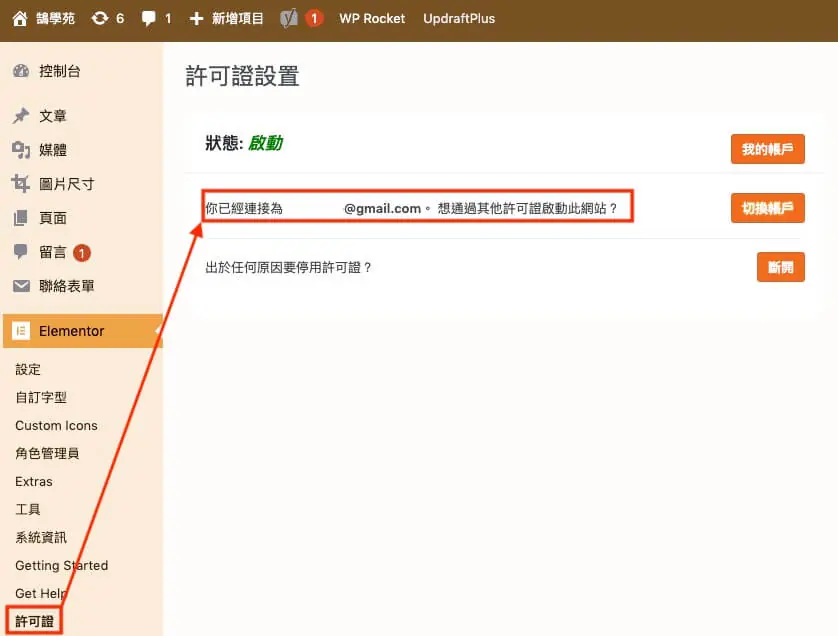Click the 圖片尺寸 crop icon
838x636 pixels.
[x=21, y=183]
